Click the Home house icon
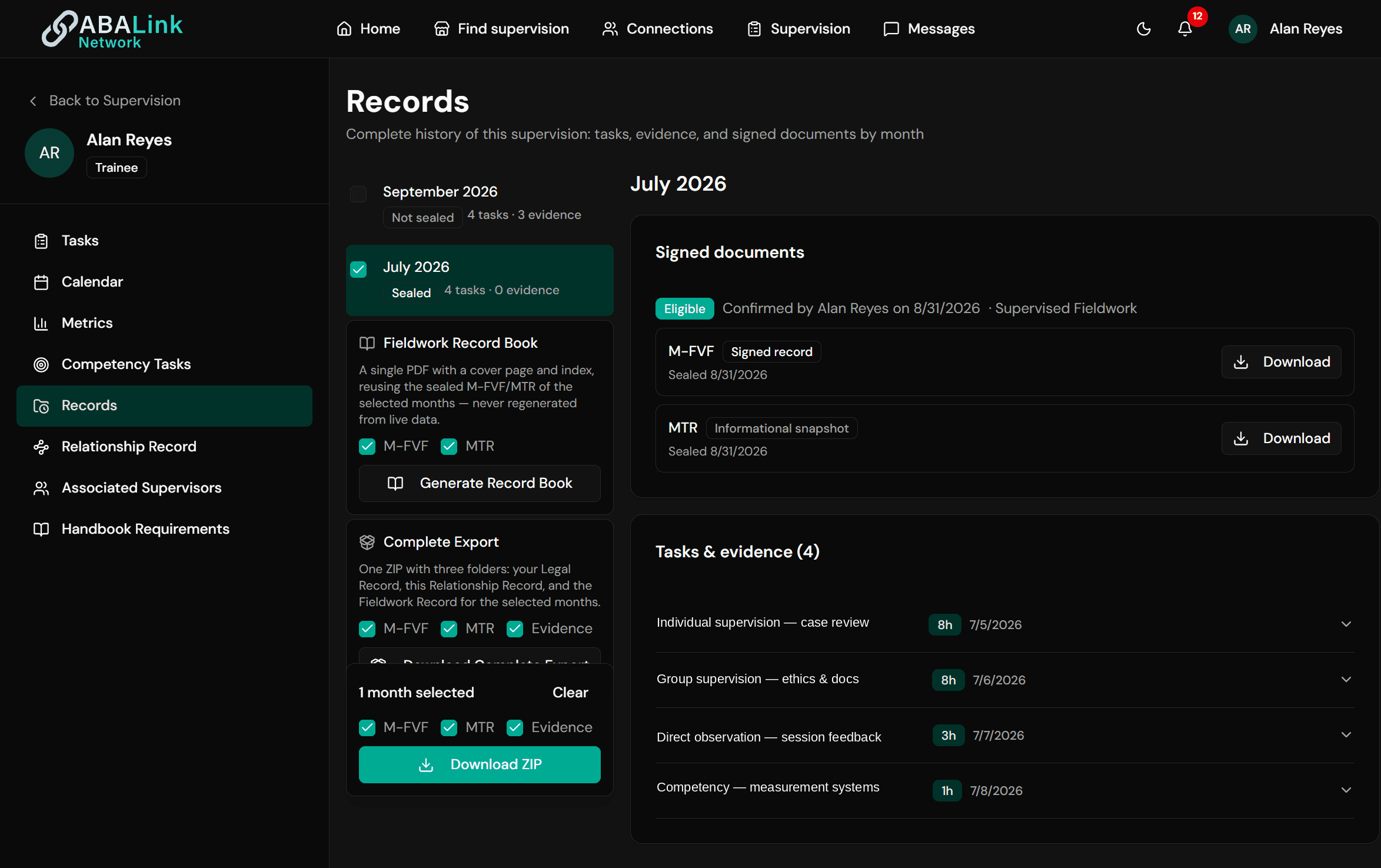Screen dimensions: 1381x868 pos(344,29)
